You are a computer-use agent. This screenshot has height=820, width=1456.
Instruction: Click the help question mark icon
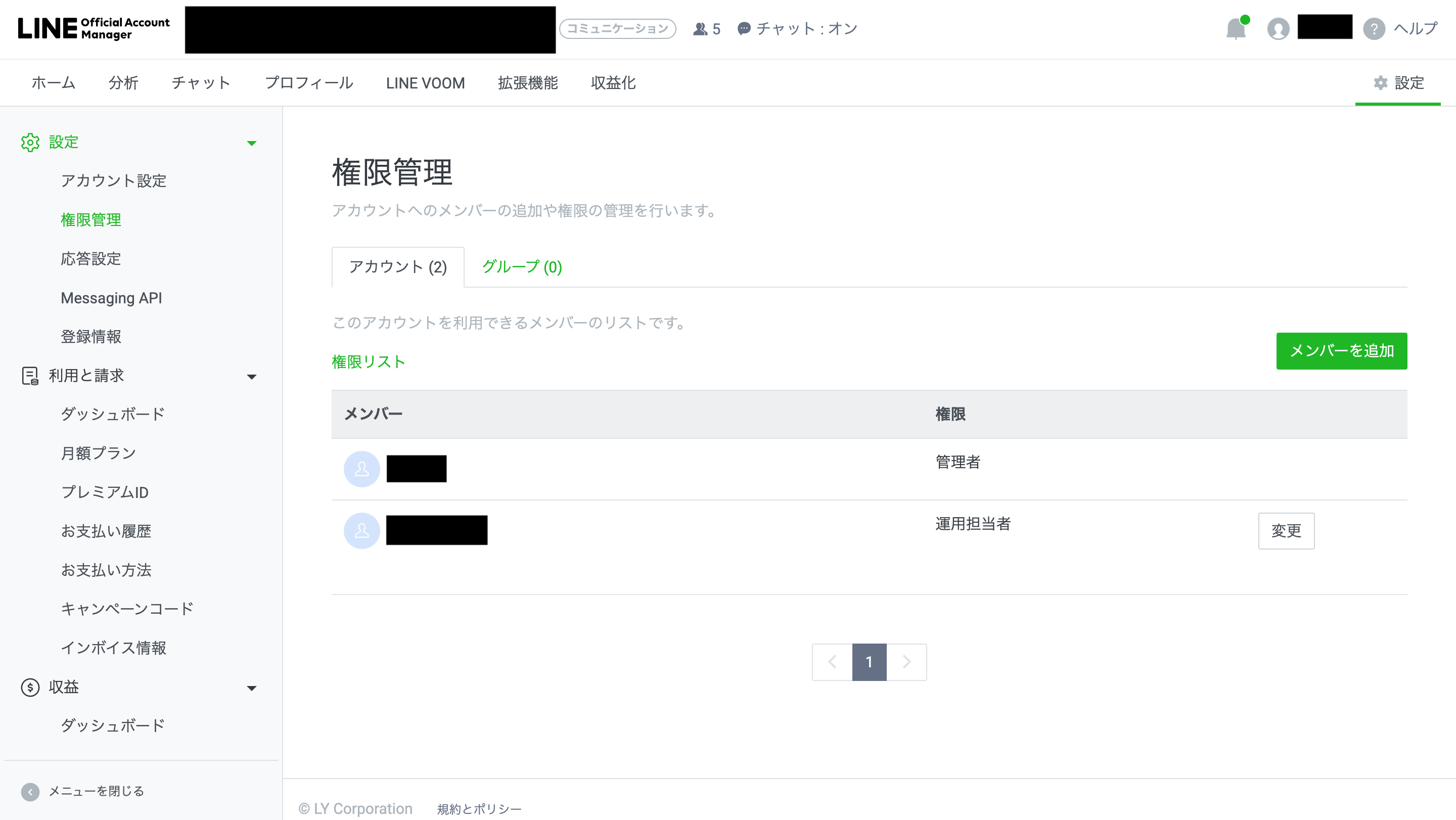[1374, 29]
